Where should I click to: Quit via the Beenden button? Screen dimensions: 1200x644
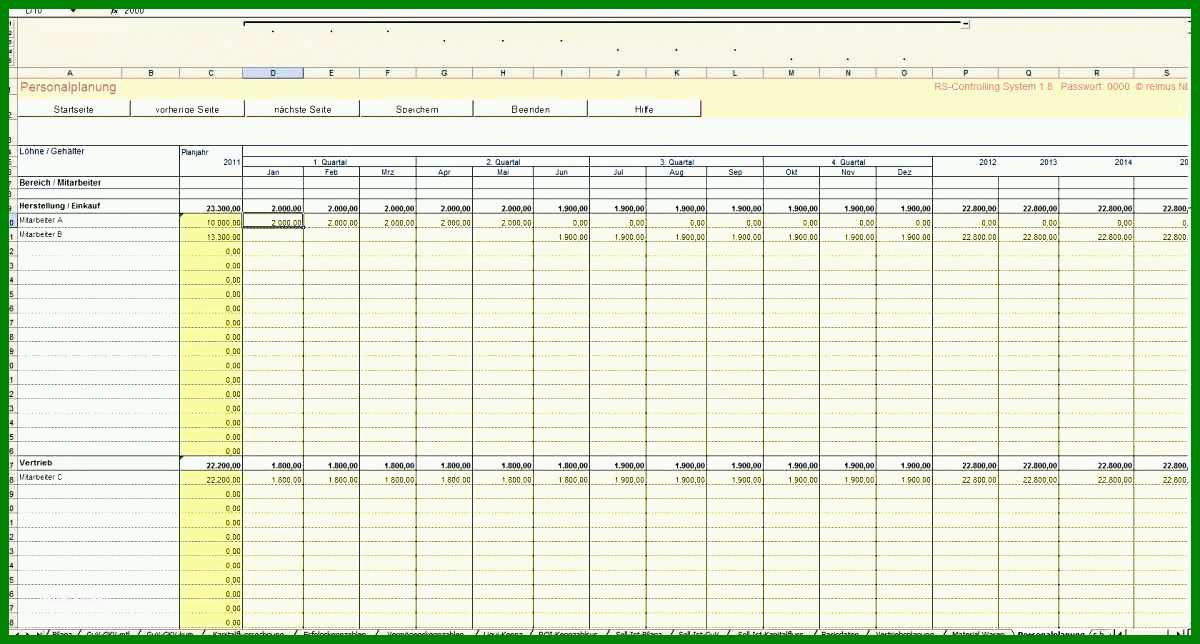click(x=531, y=109)
